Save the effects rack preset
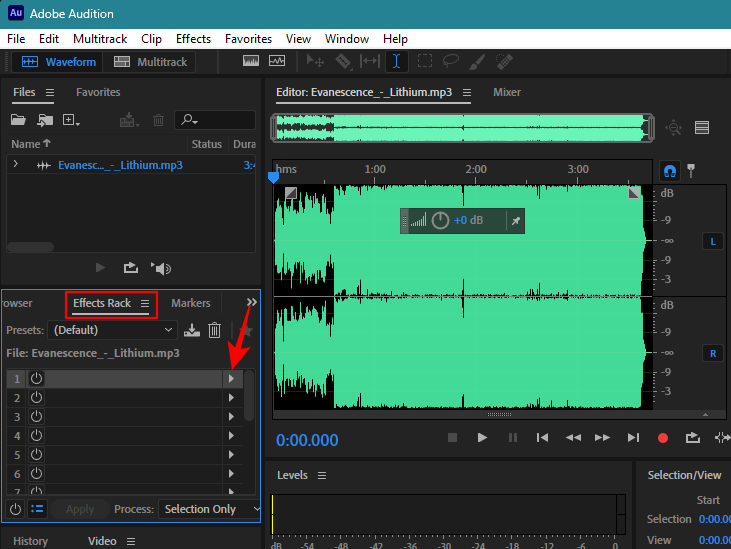This screenshot has width=731, height=549. pos(192,330)
